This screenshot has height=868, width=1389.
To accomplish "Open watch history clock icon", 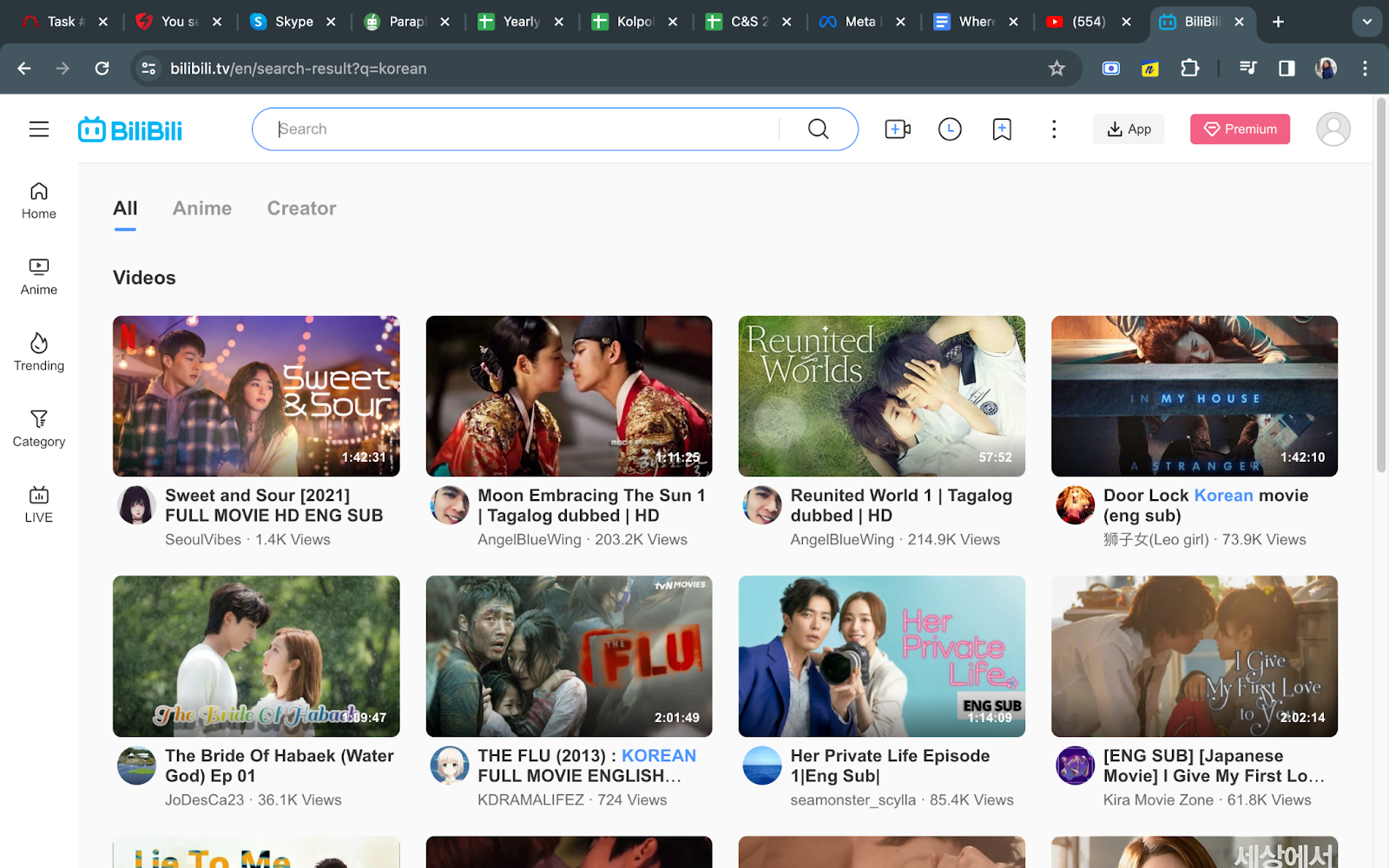I will pos(950,129).
